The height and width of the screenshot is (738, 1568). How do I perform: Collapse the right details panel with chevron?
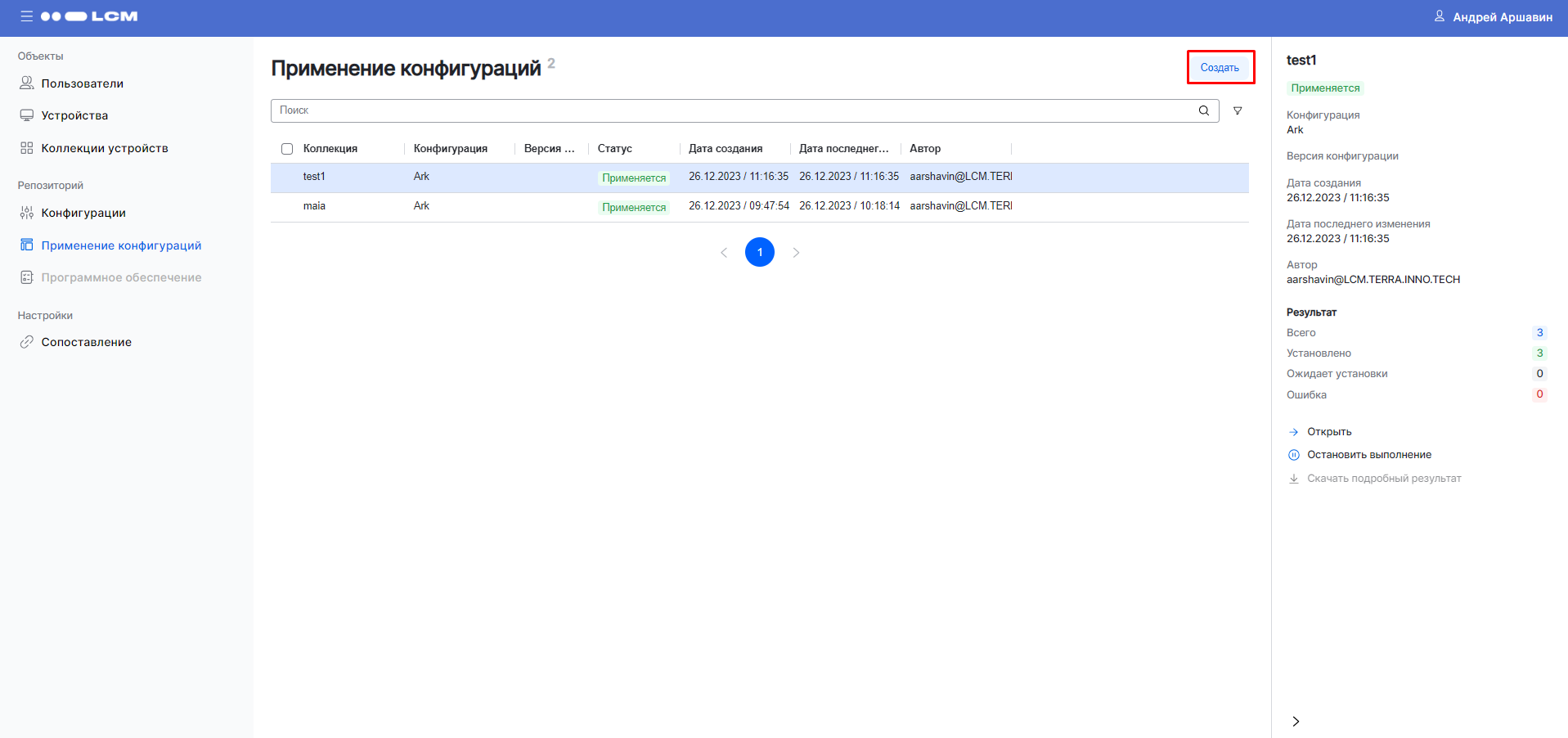[1295, 721]
